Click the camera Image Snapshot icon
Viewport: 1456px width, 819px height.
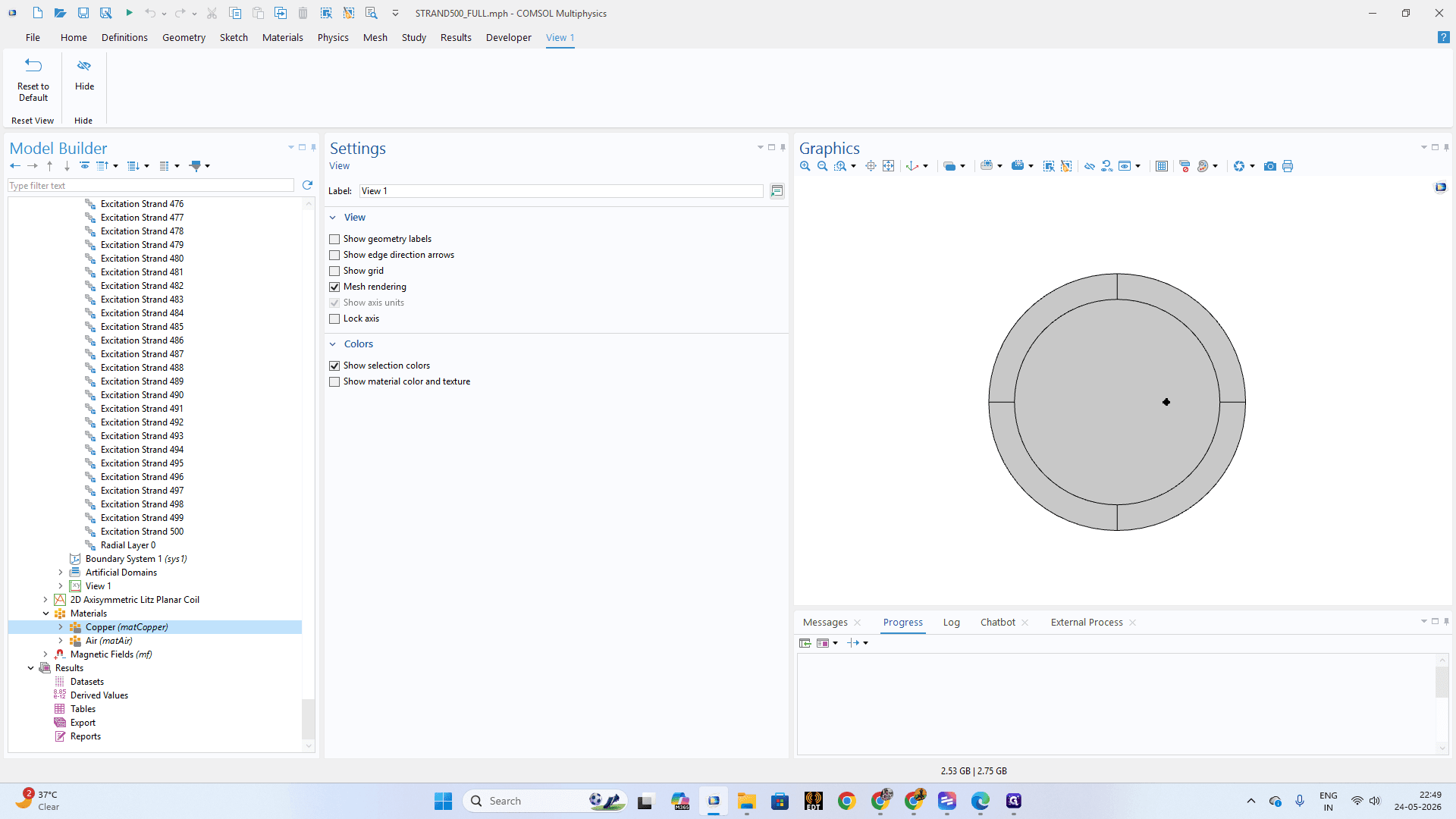[1270, 166]
